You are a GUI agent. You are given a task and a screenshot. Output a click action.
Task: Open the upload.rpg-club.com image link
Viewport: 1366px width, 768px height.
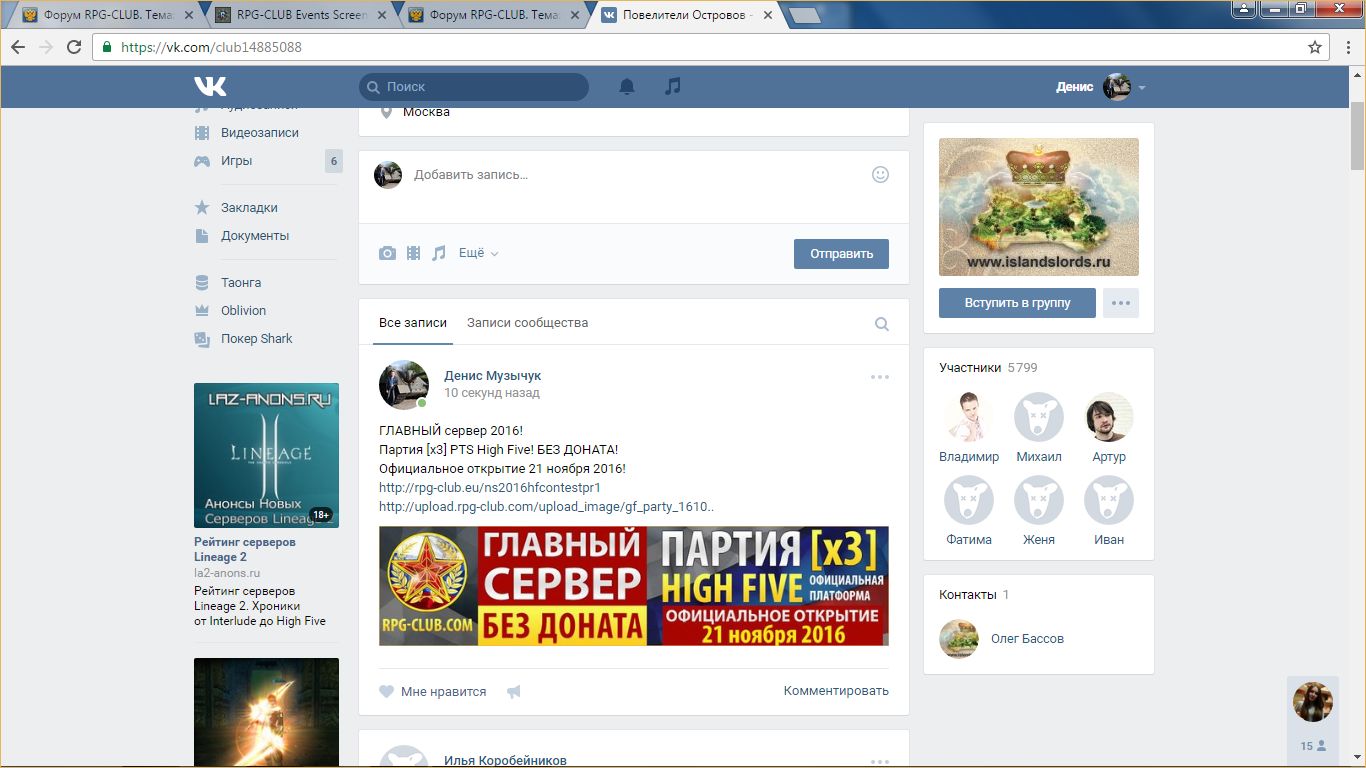(x=547, y=507)
